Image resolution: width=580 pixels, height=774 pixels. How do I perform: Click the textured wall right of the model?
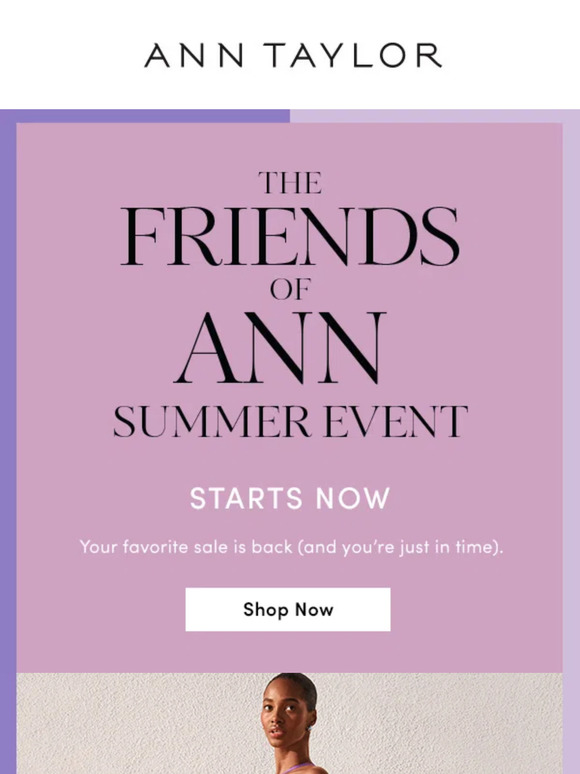(x=444, y=723)
